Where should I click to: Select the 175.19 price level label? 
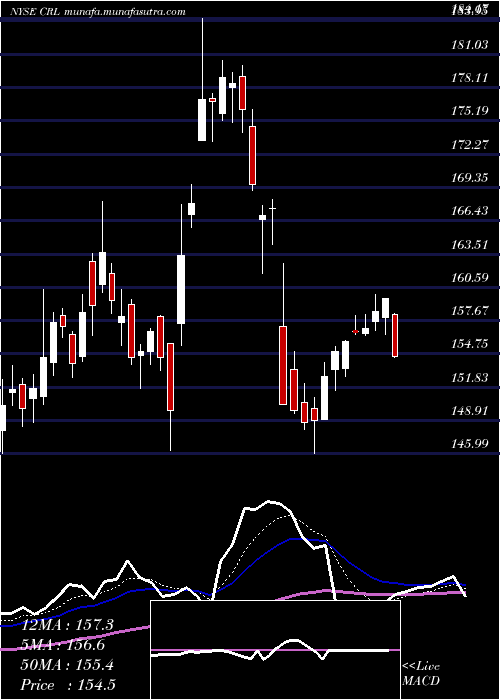click(x=471, y=111)
